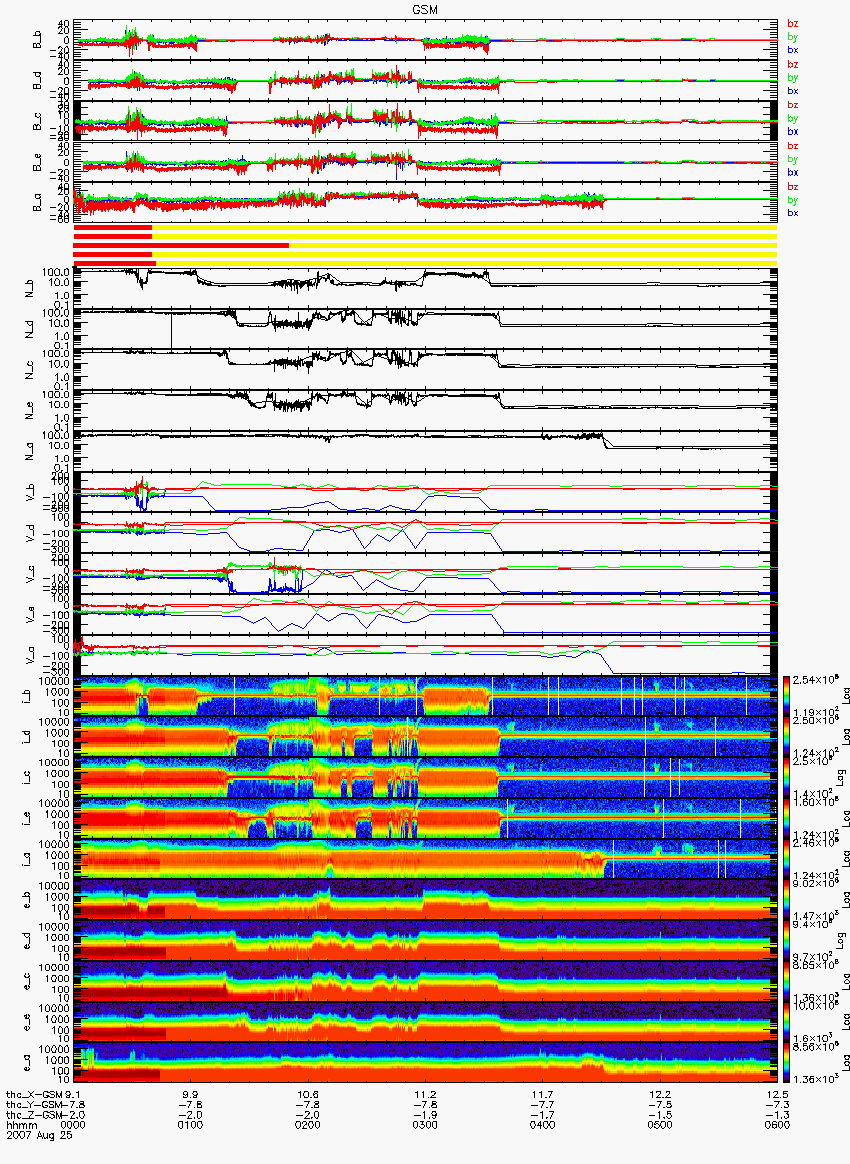Screen dimensions: 850x1164
Task: Select the N_d density axis label
Action: click(31, 330)
